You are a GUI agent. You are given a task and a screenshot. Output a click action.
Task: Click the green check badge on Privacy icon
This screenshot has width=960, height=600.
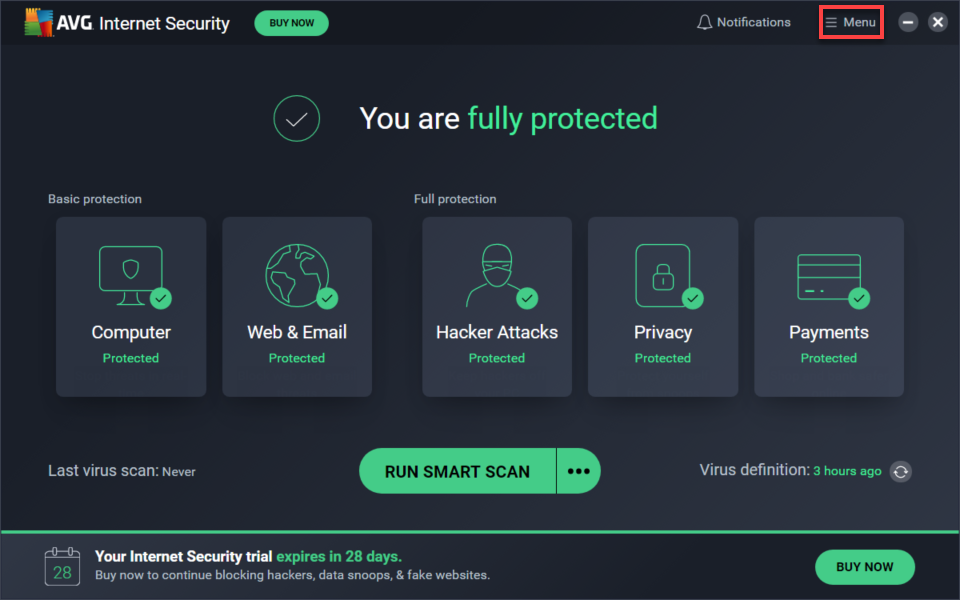point(692,298)
